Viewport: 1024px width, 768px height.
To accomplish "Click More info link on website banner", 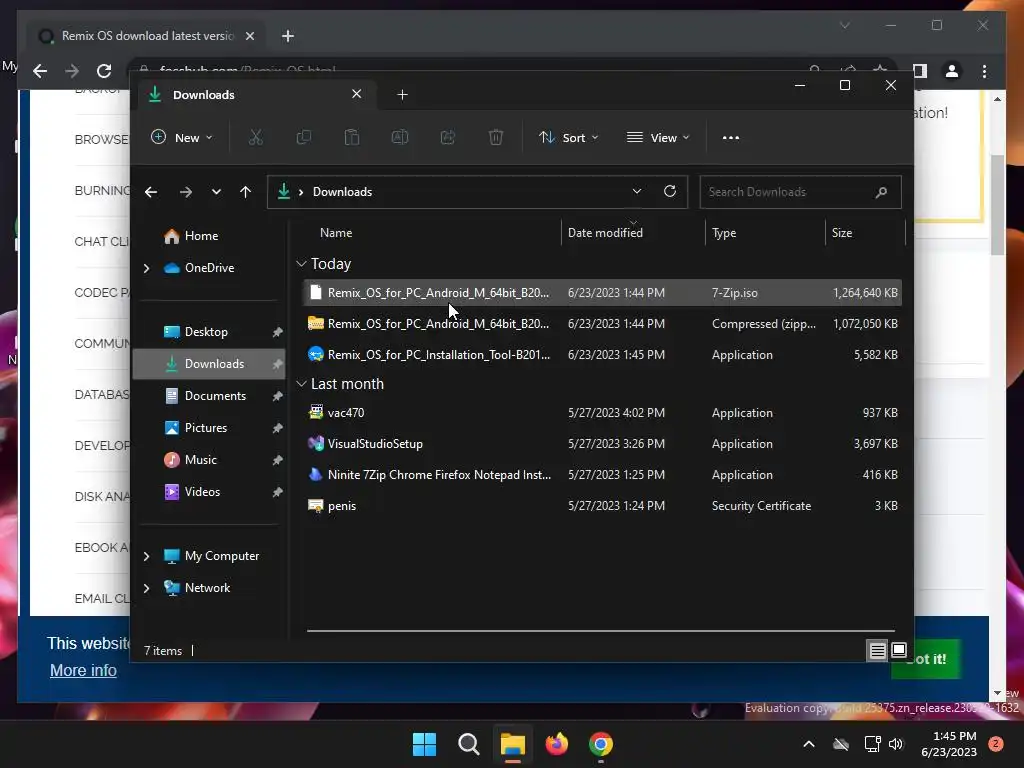I will coord(84,671).
